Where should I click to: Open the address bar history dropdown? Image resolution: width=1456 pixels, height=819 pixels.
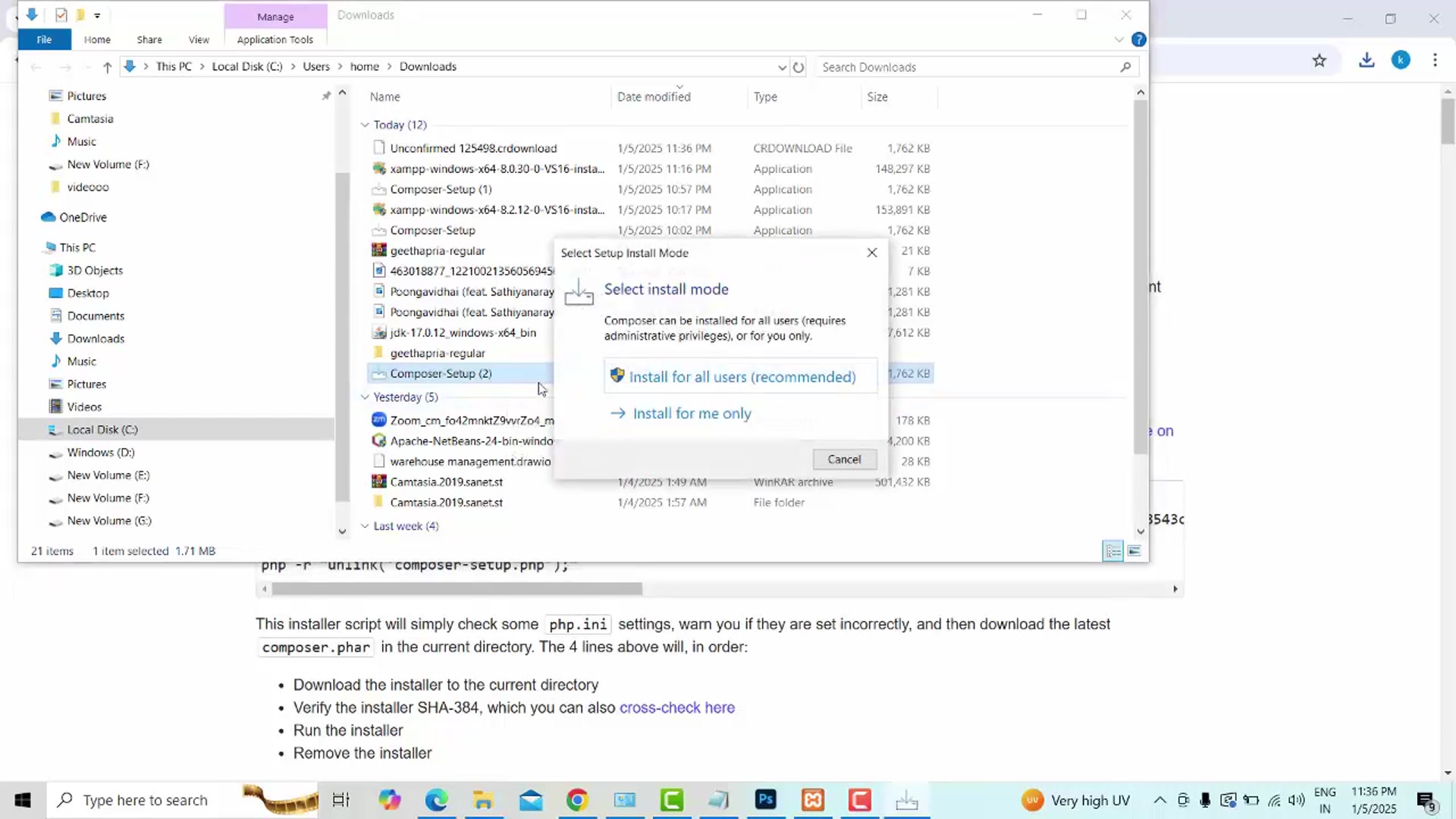(x=782, y=67)
